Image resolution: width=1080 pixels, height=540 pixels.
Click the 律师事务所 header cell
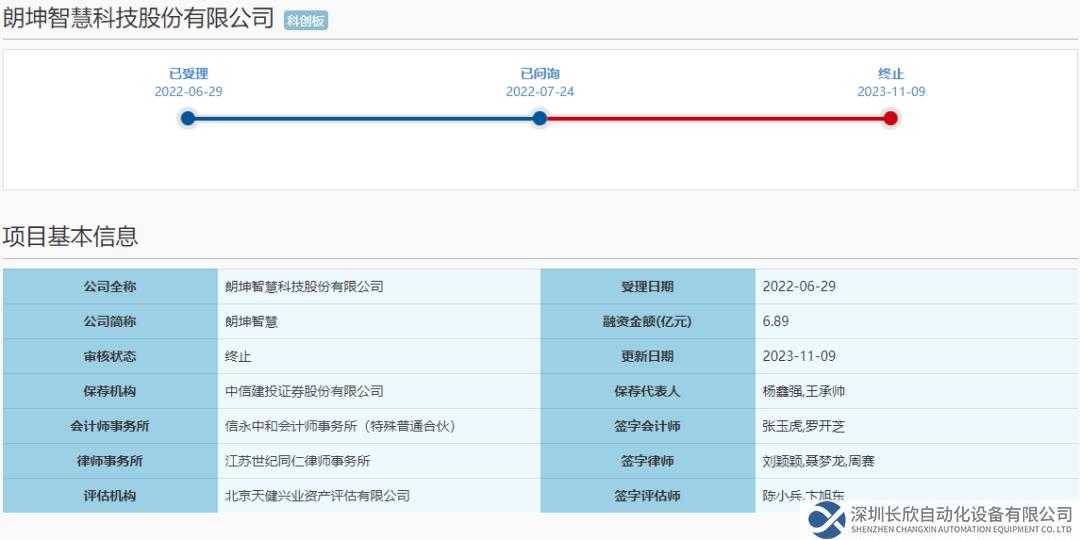110,461
